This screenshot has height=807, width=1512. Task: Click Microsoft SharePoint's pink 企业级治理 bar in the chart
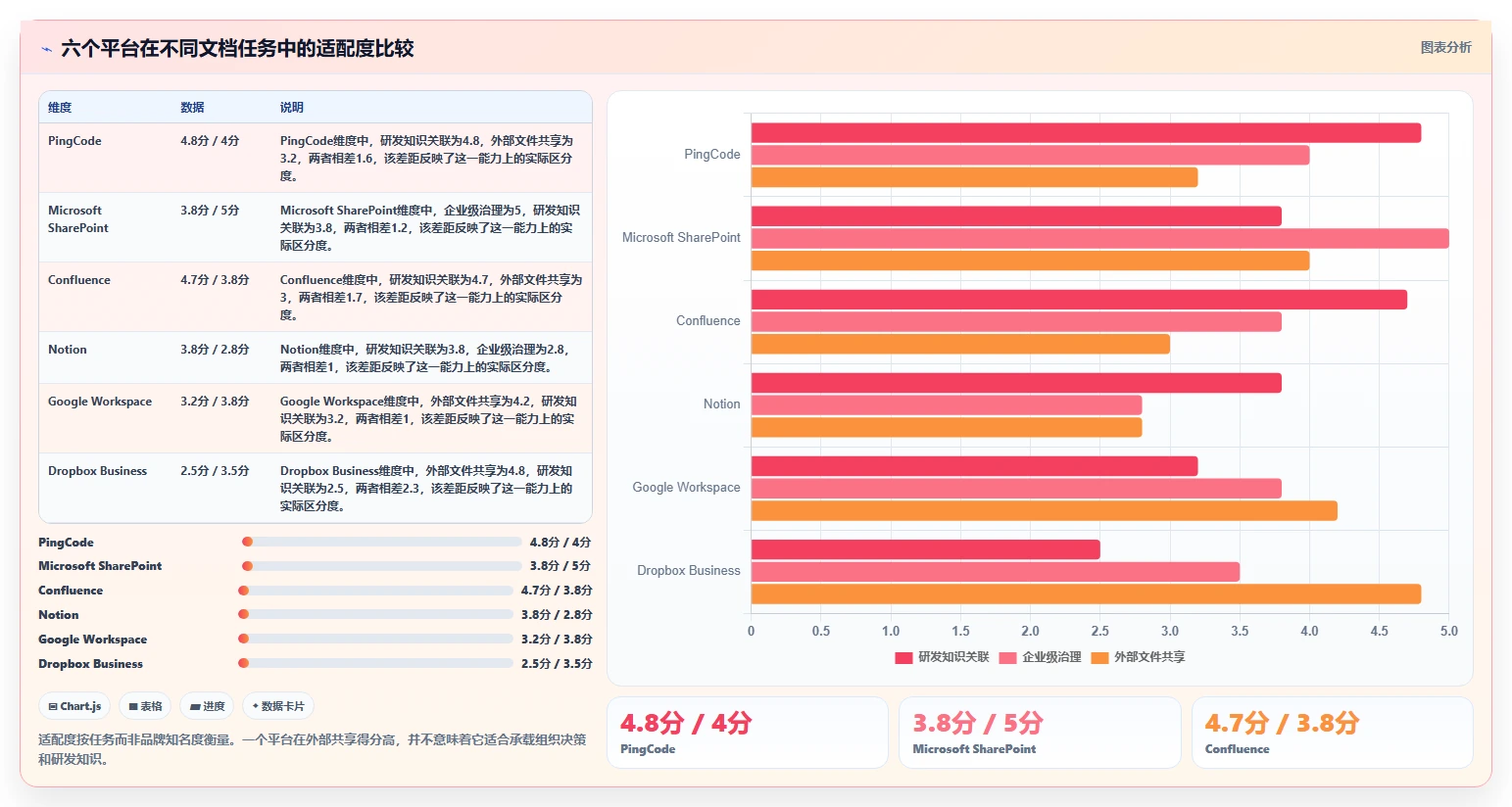(1099, 238)
